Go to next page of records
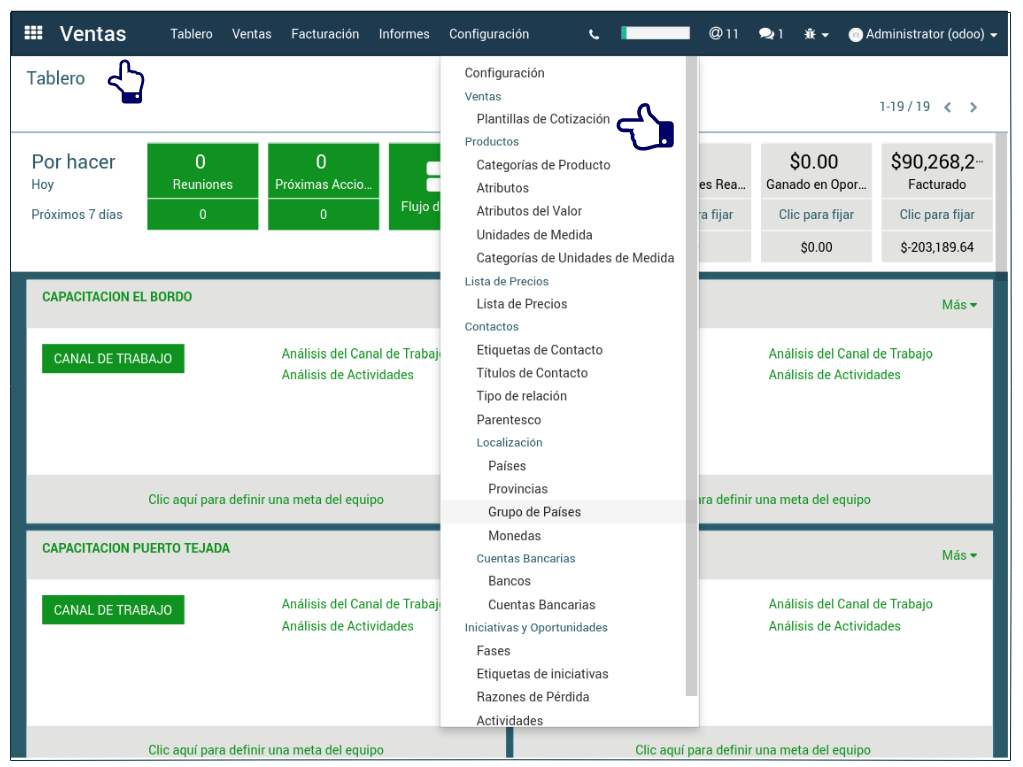This screenshot has width=1023, height=767. [973, 107]
